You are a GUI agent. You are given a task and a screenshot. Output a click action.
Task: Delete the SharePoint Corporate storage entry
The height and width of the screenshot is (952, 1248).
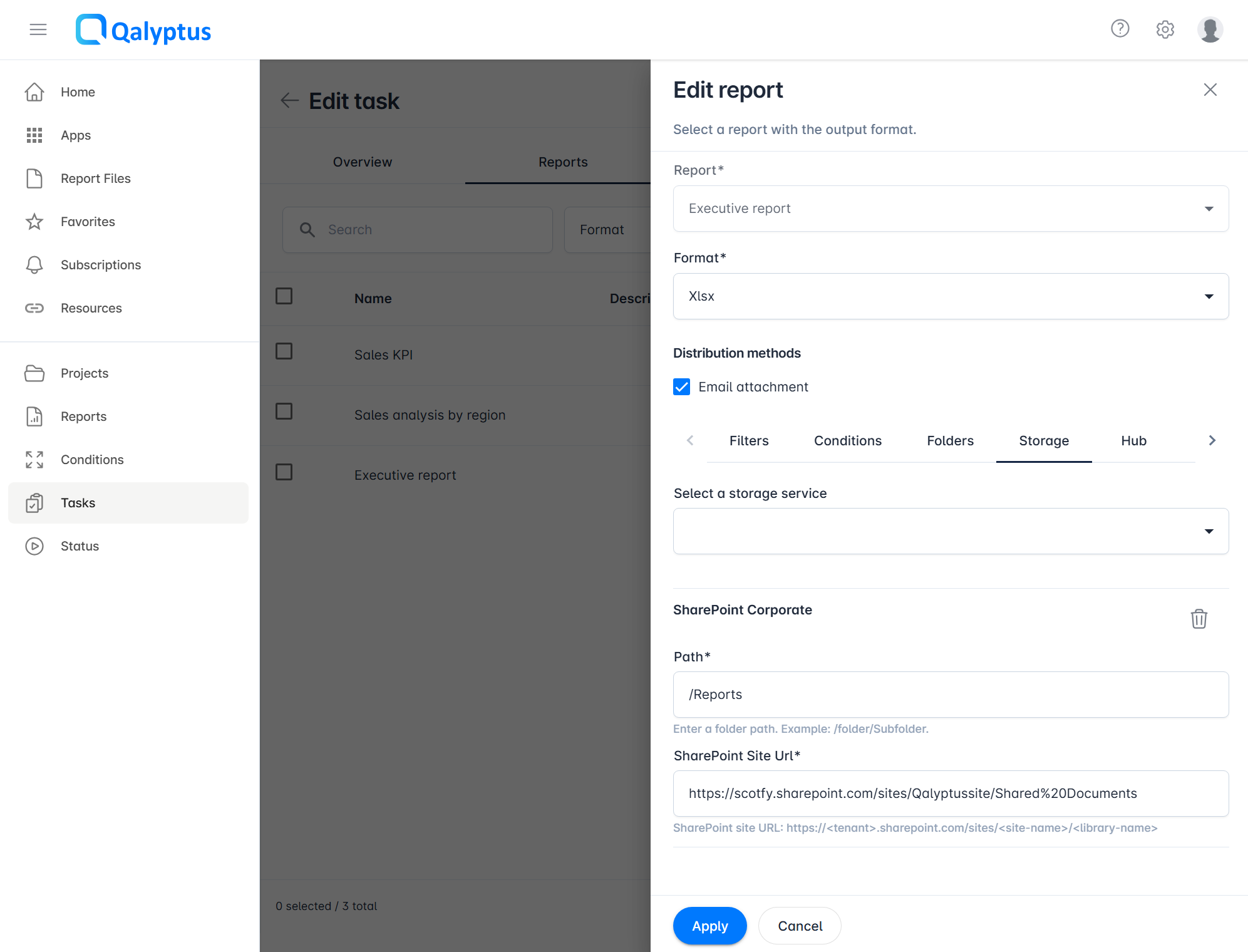[1199, 619]
